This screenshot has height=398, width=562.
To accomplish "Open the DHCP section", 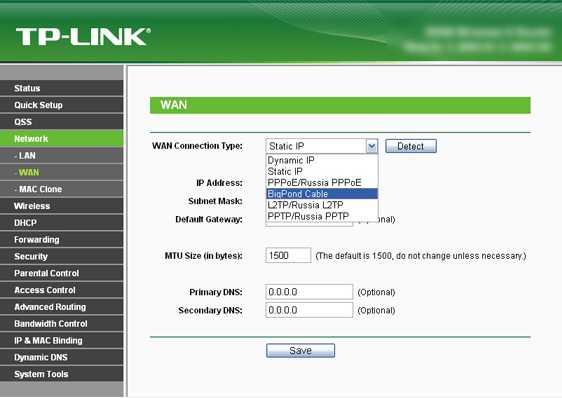I will click(x=61, y=223).
